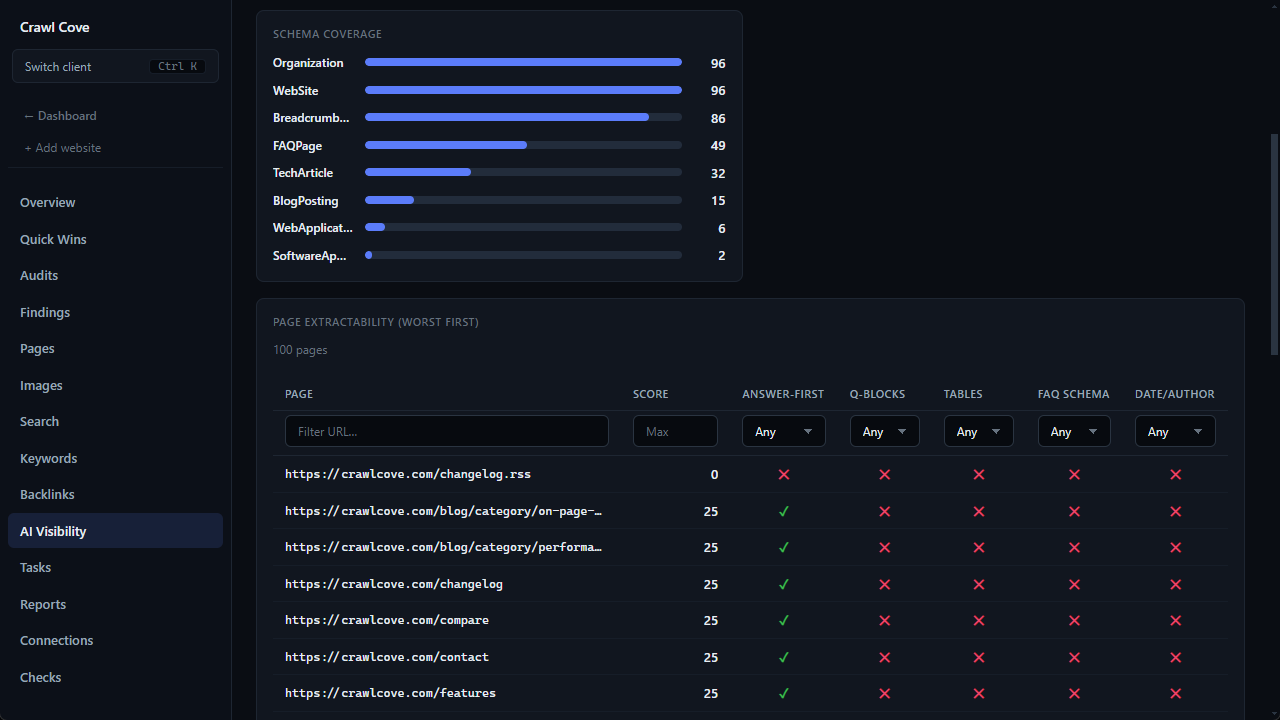
Task: Click the Score column header
Action: (651, 394)
